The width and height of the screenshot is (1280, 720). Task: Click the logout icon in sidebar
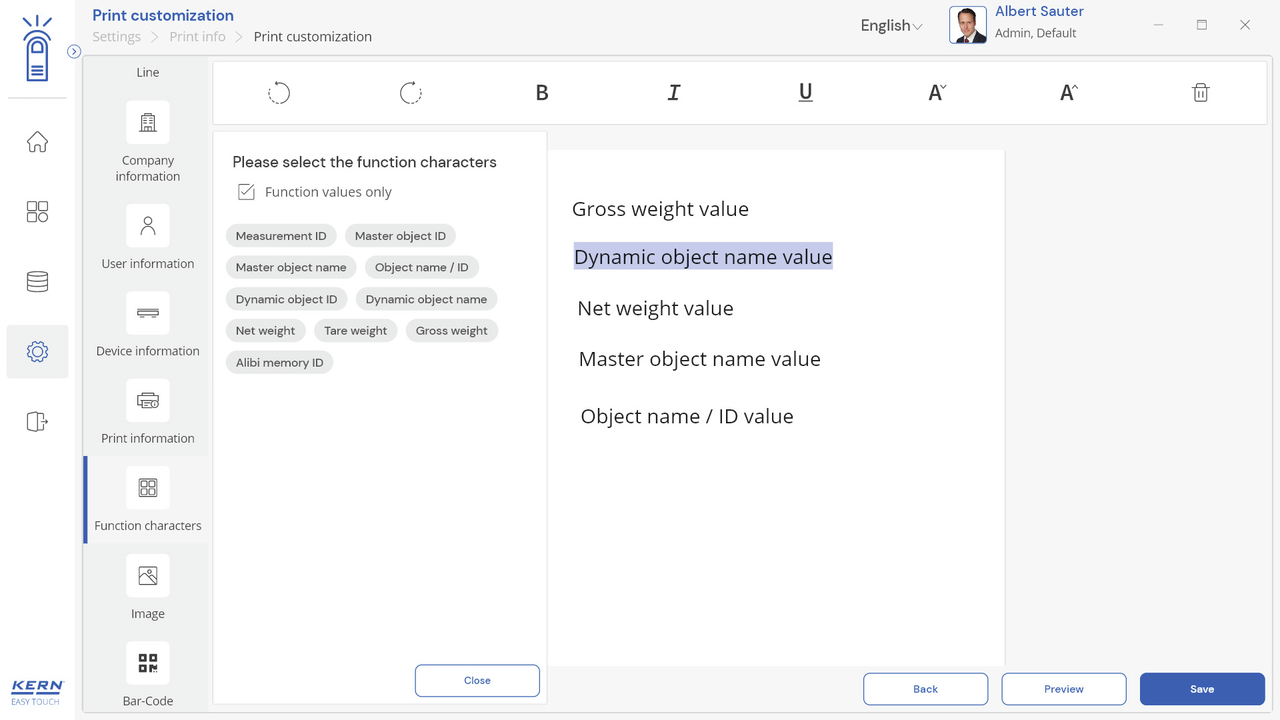(x=37, y=422)
